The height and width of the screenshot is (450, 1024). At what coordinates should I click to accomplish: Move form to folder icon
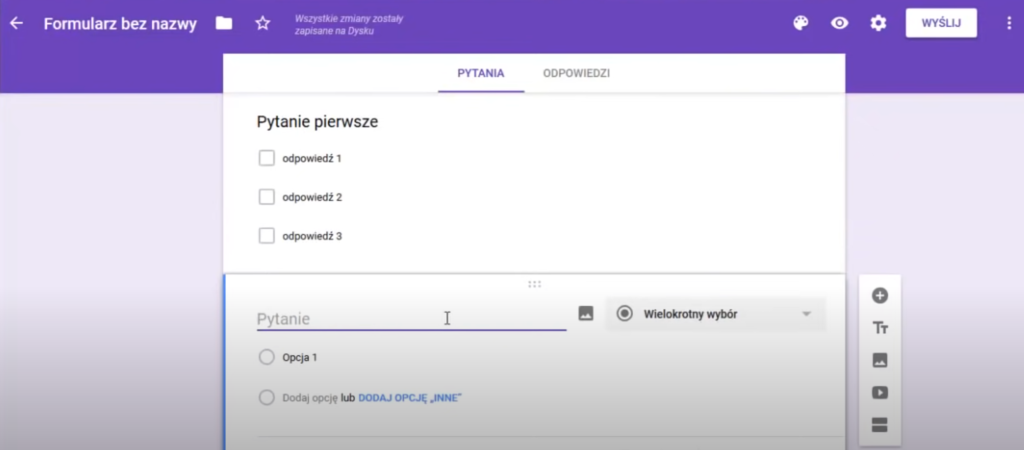(x=224, y=24)
